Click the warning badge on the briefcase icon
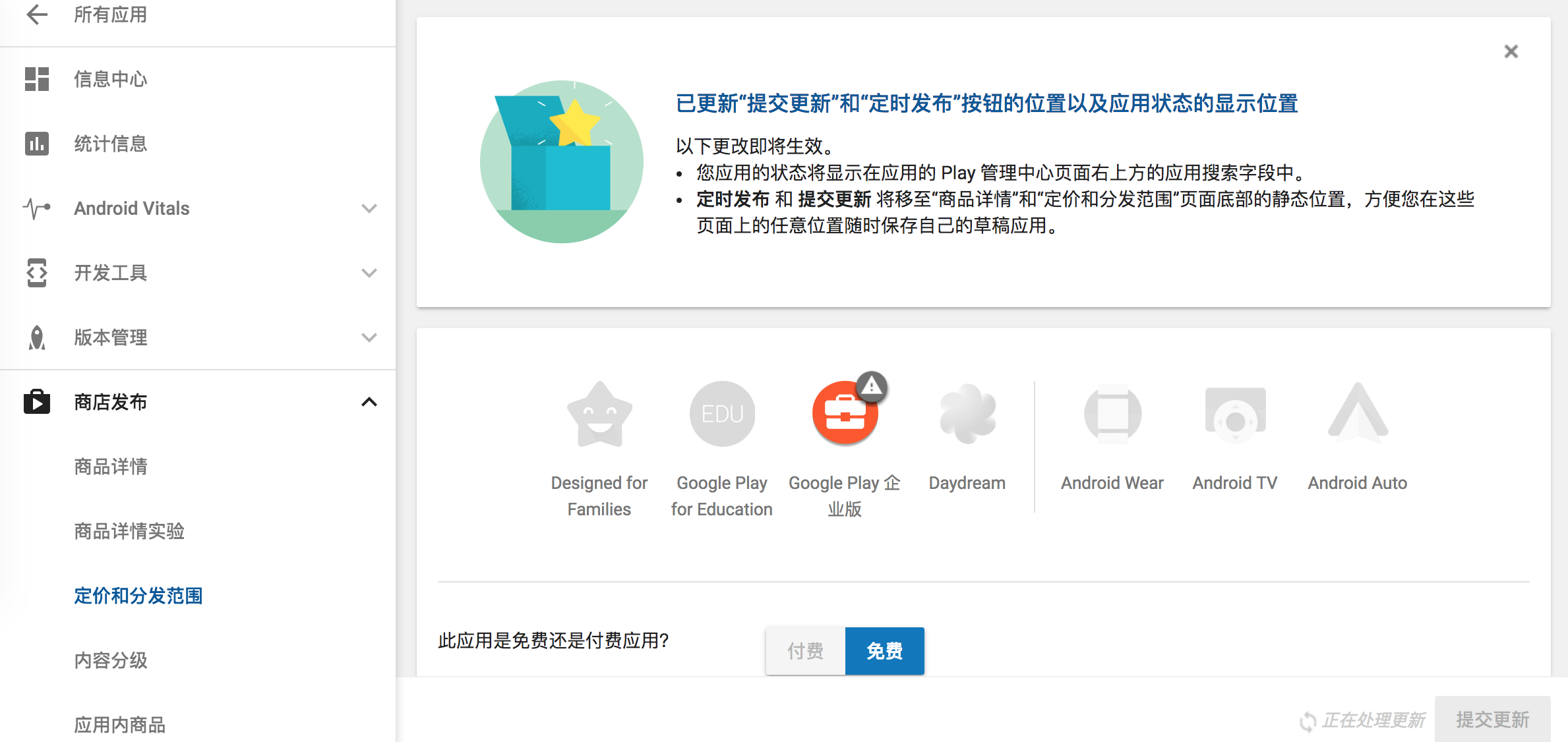 click(872, 386)
